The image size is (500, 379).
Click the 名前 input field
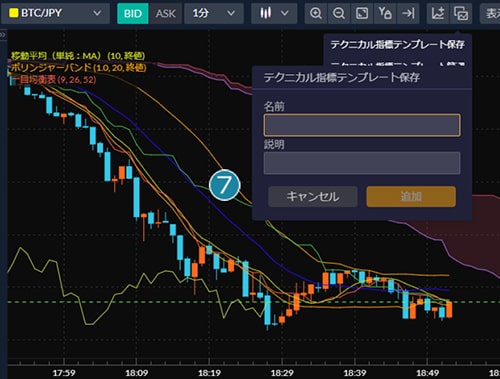tap(362, 125)
